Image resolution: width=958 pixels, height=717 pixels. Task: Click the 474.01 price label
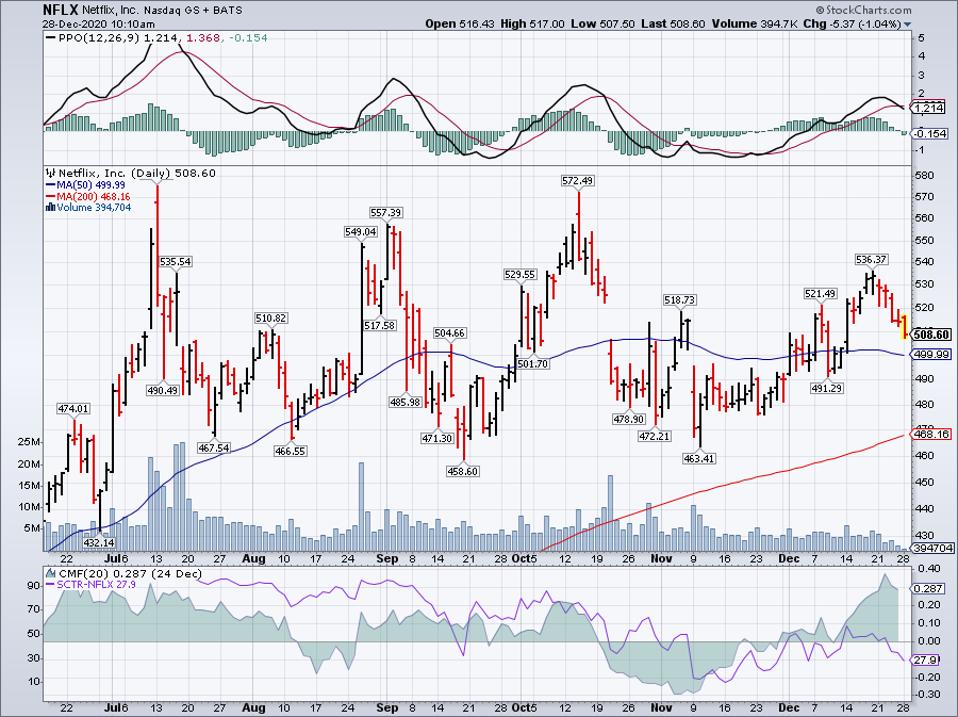coord(73,409)
